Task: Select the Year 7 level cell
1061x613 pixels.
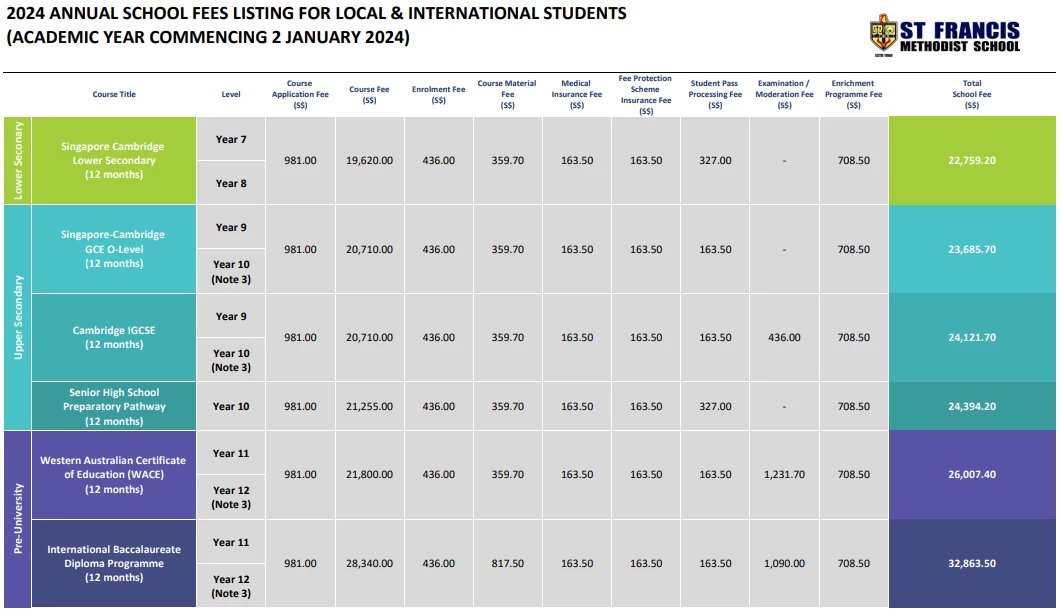Action: 231,139
